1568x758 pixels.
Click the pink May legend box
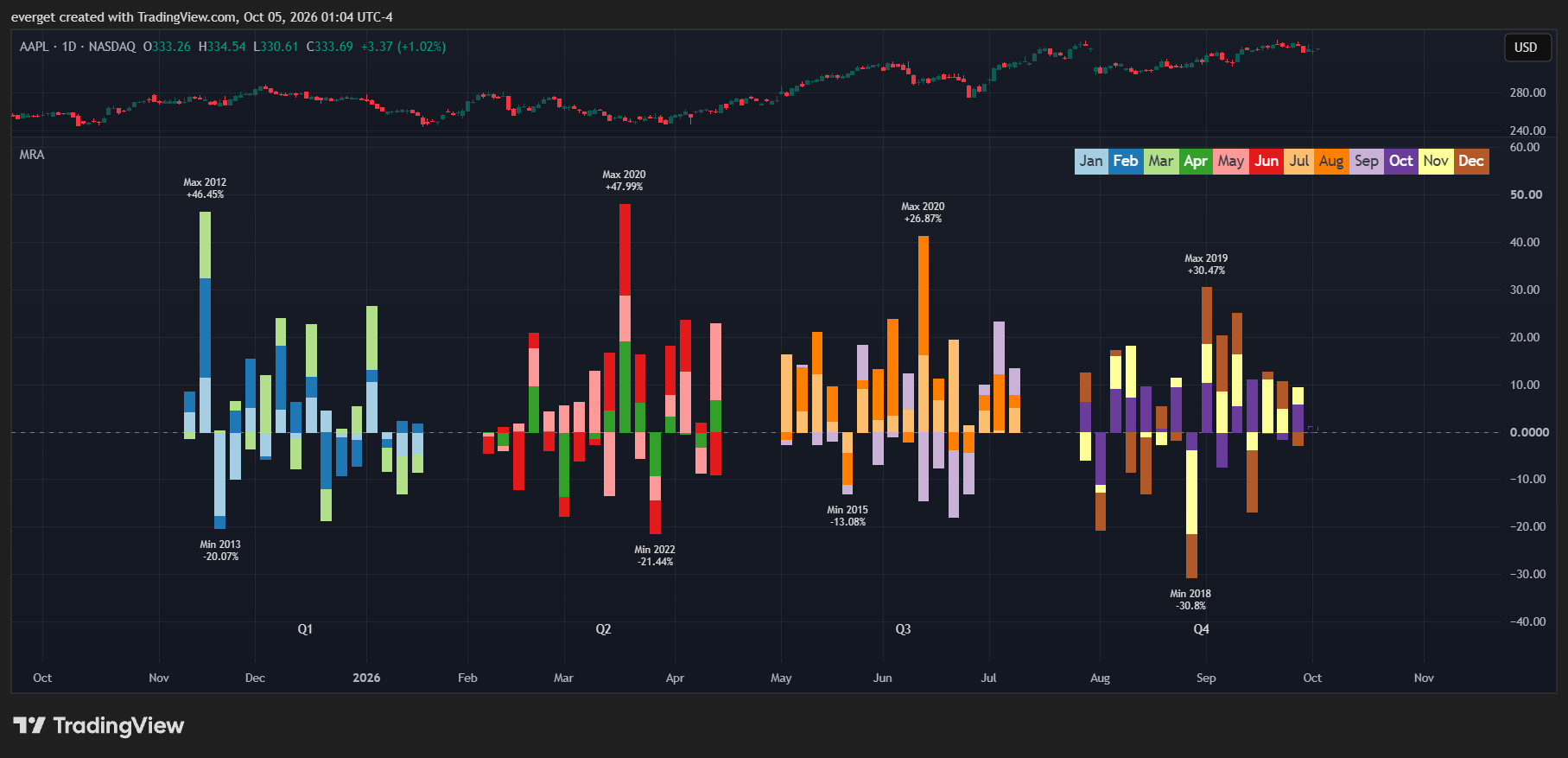click(1230, 161)
